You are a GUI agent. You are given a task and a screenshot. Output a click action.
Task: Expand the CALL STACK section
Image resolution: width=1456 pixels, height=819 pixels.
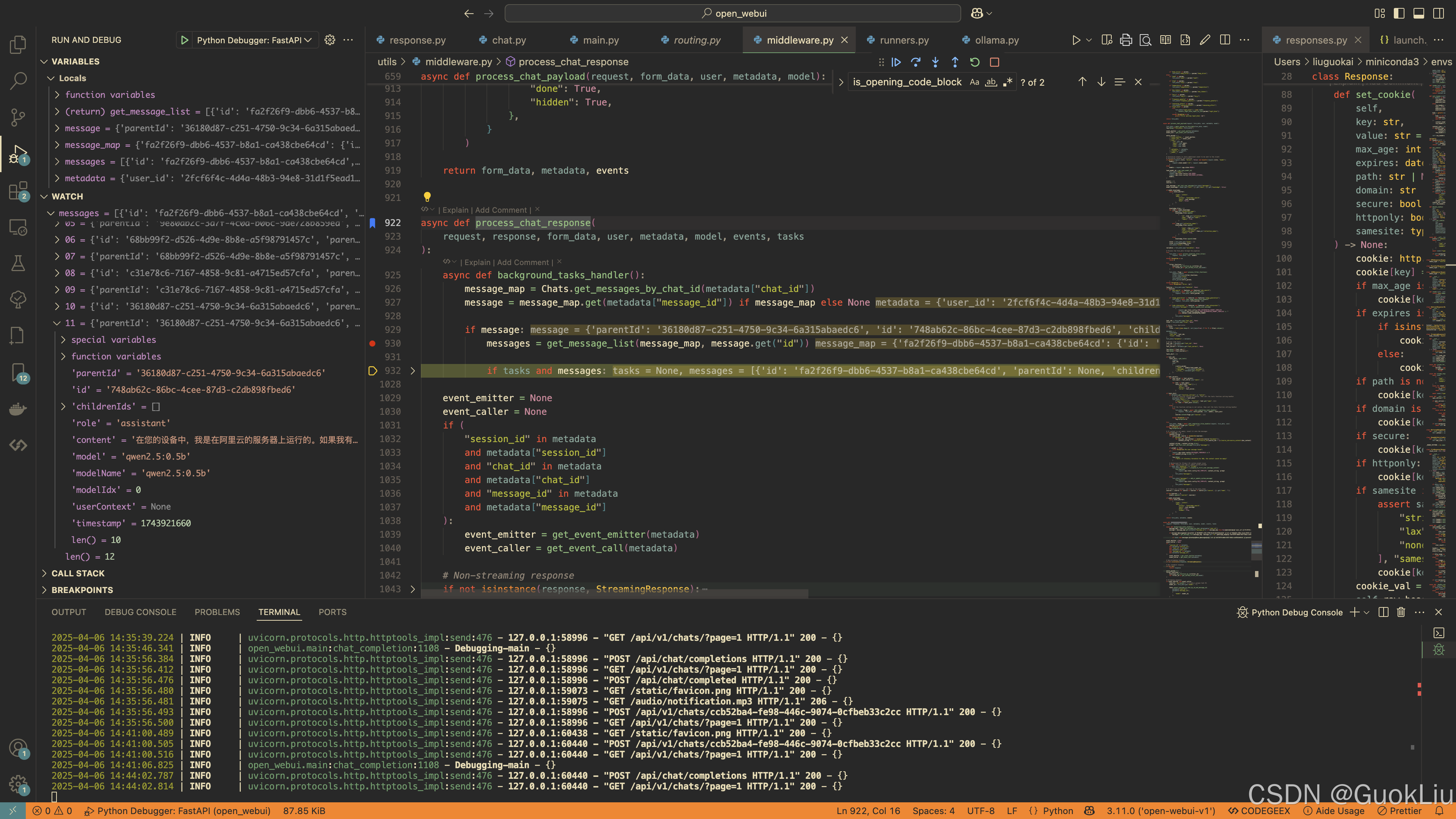pos(78,573)
